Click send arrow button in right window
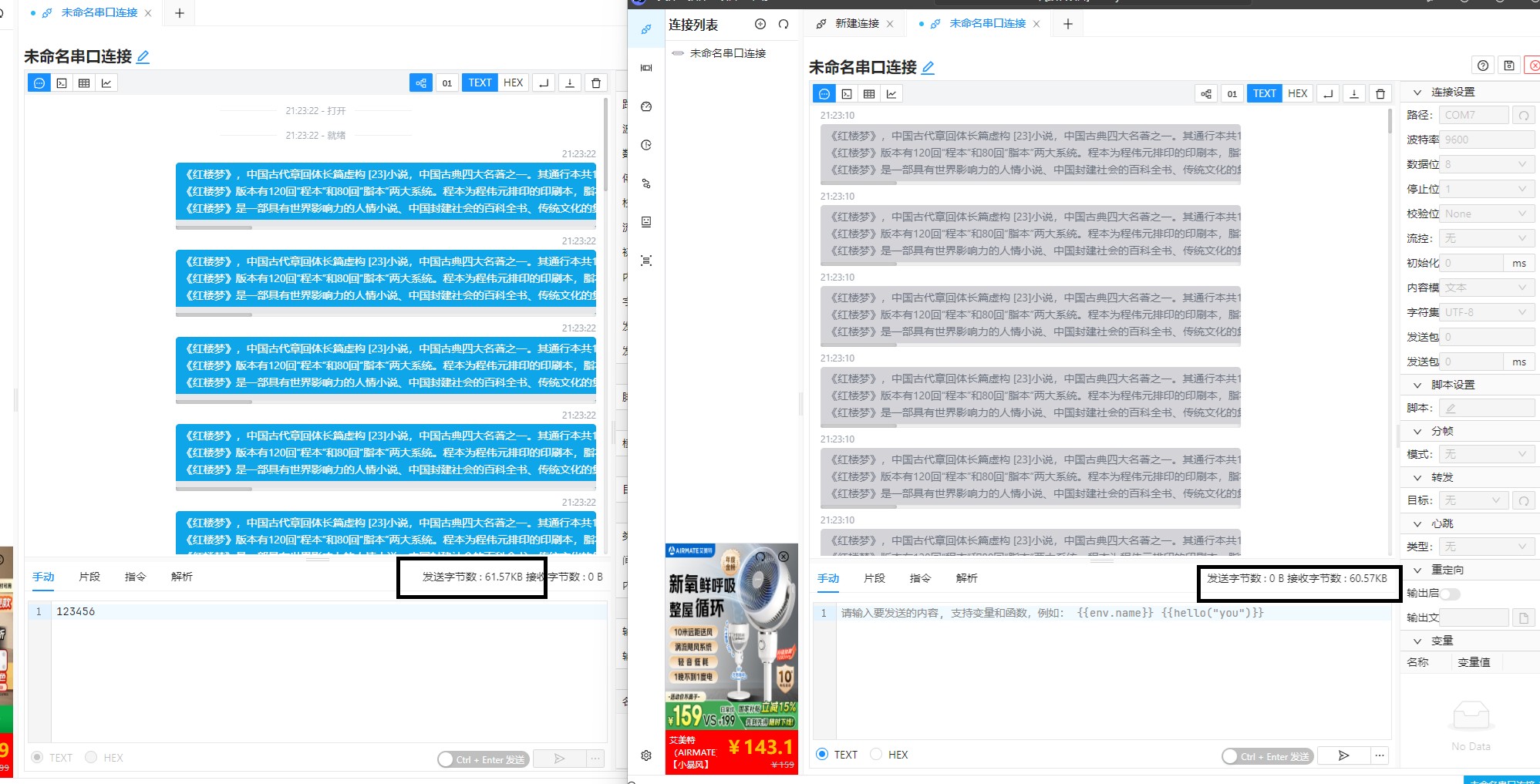The height and width of the screenshot is (784, 1540). tap(1343, 755)
